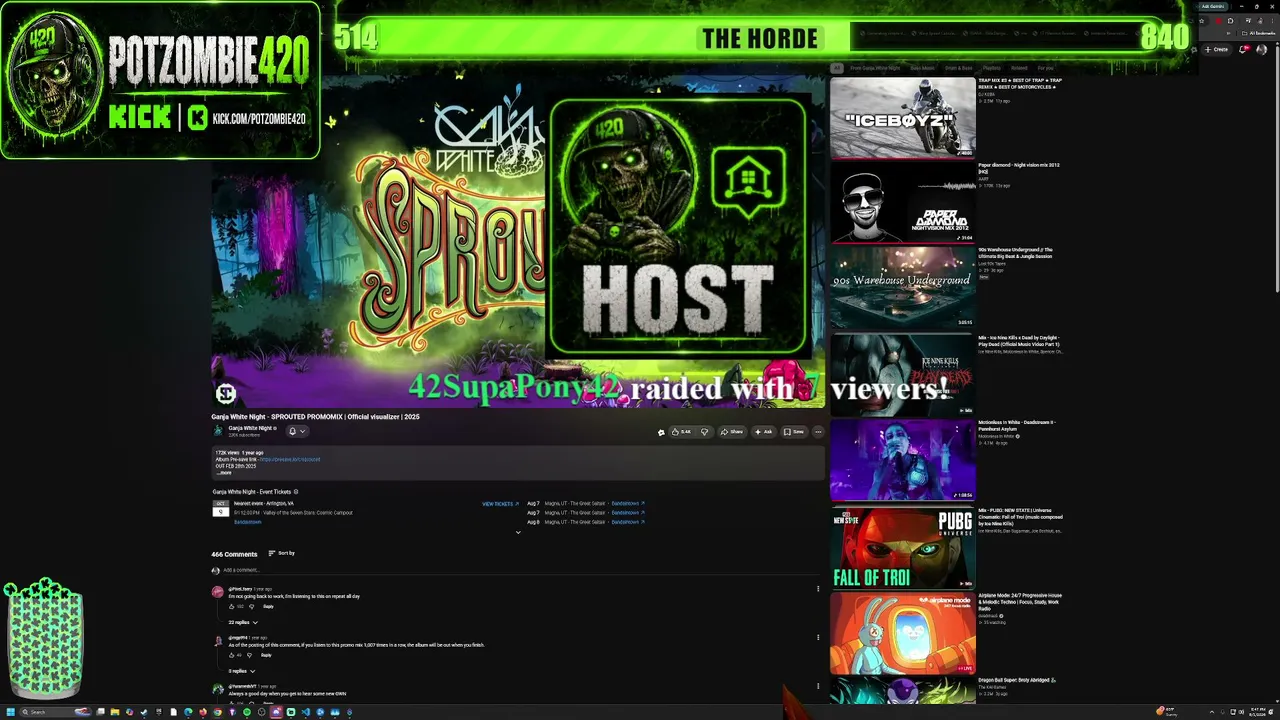Dislike the 'not going back to work' comment

point(251,606)
